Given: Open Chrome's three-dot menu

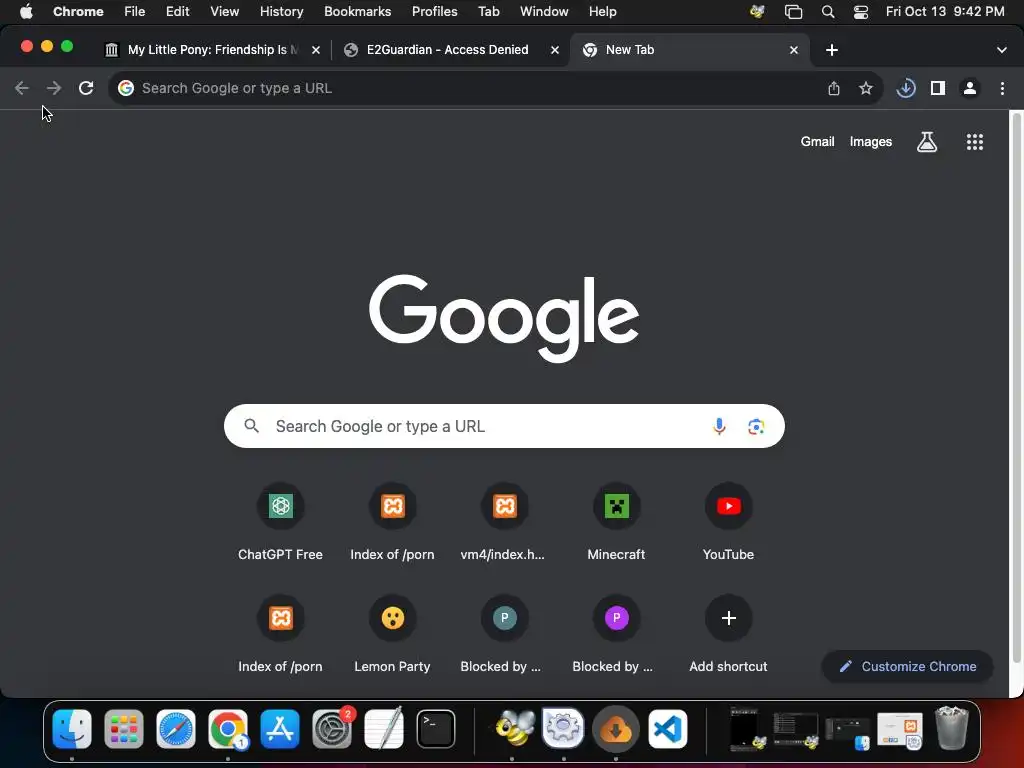Looking at the screenshot, I should [x=1002, y=88].
